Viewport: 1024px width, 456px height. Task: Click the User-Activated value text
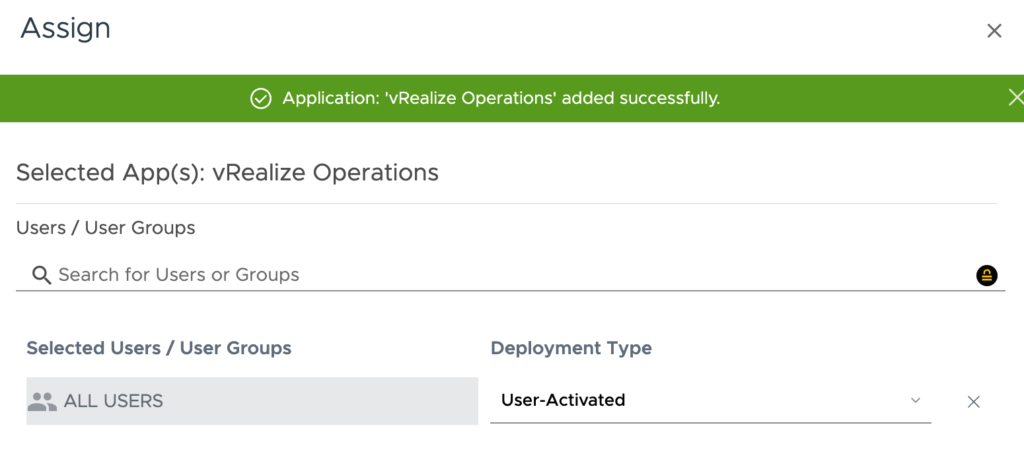point(563,400)
